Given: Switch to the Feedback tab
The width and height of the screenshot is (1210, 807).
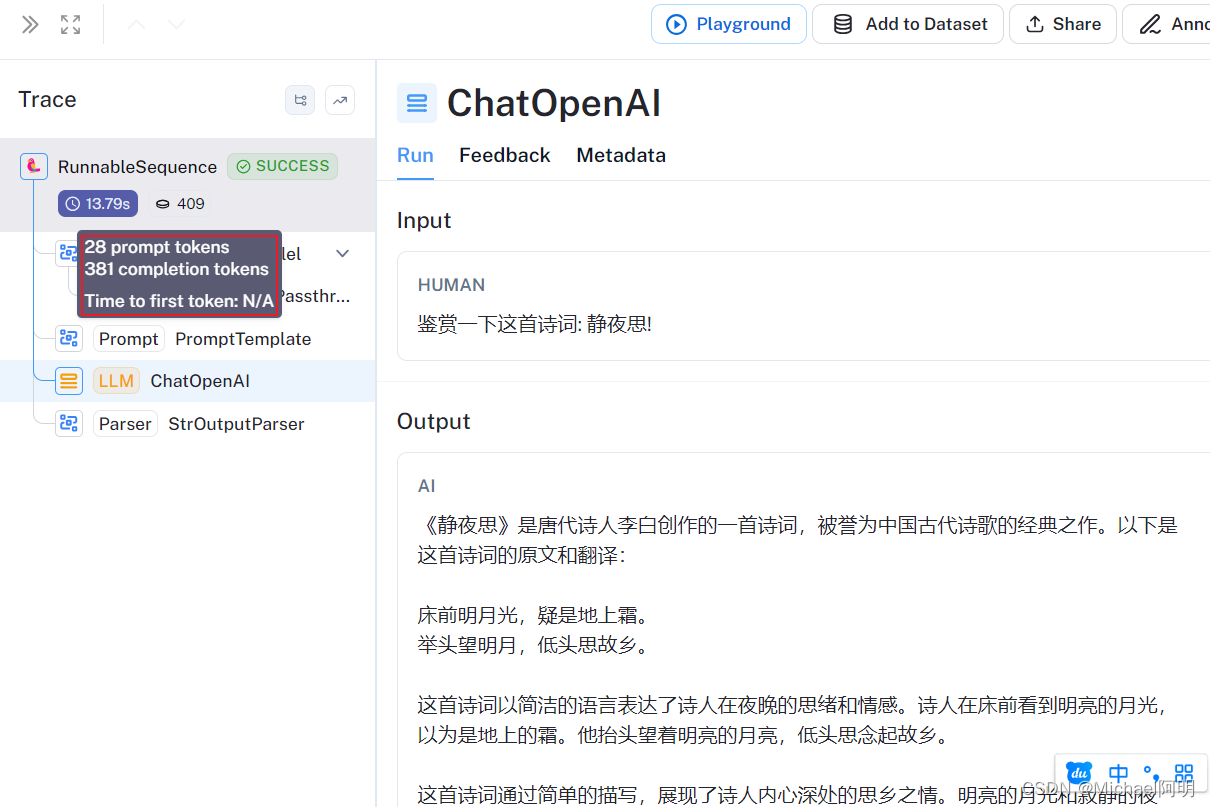Looking at the screenshot, I should (x=505, y=155).
